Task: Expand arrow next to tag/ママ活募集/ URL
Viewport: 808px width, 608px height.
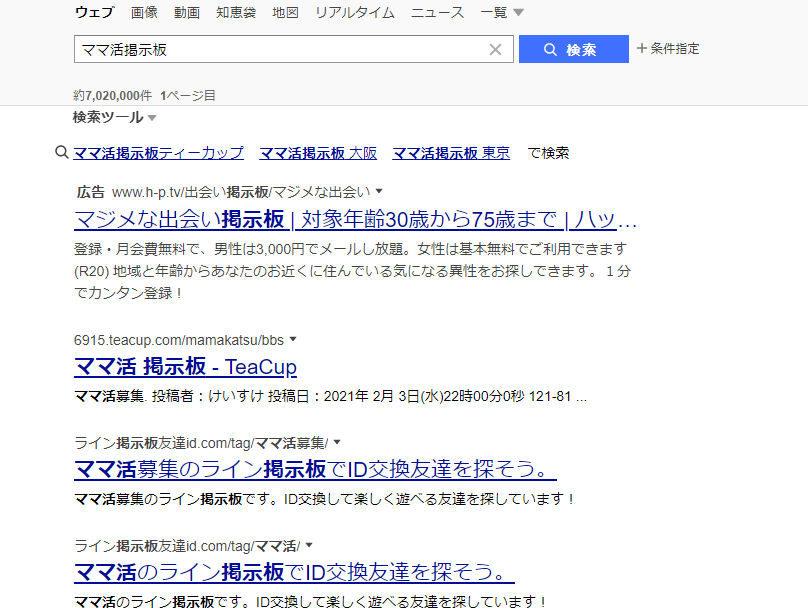Action: point(338,442)
